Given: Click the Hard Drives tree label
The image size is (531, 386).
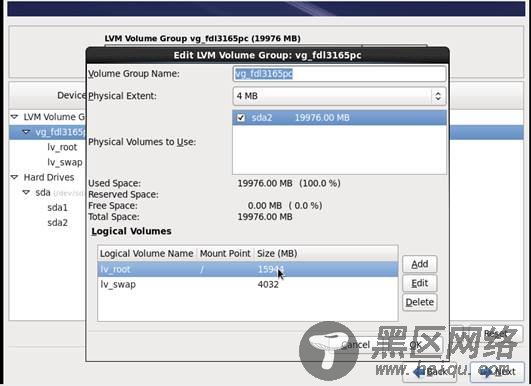Looking at the screenshot, I should coord(49,177).
